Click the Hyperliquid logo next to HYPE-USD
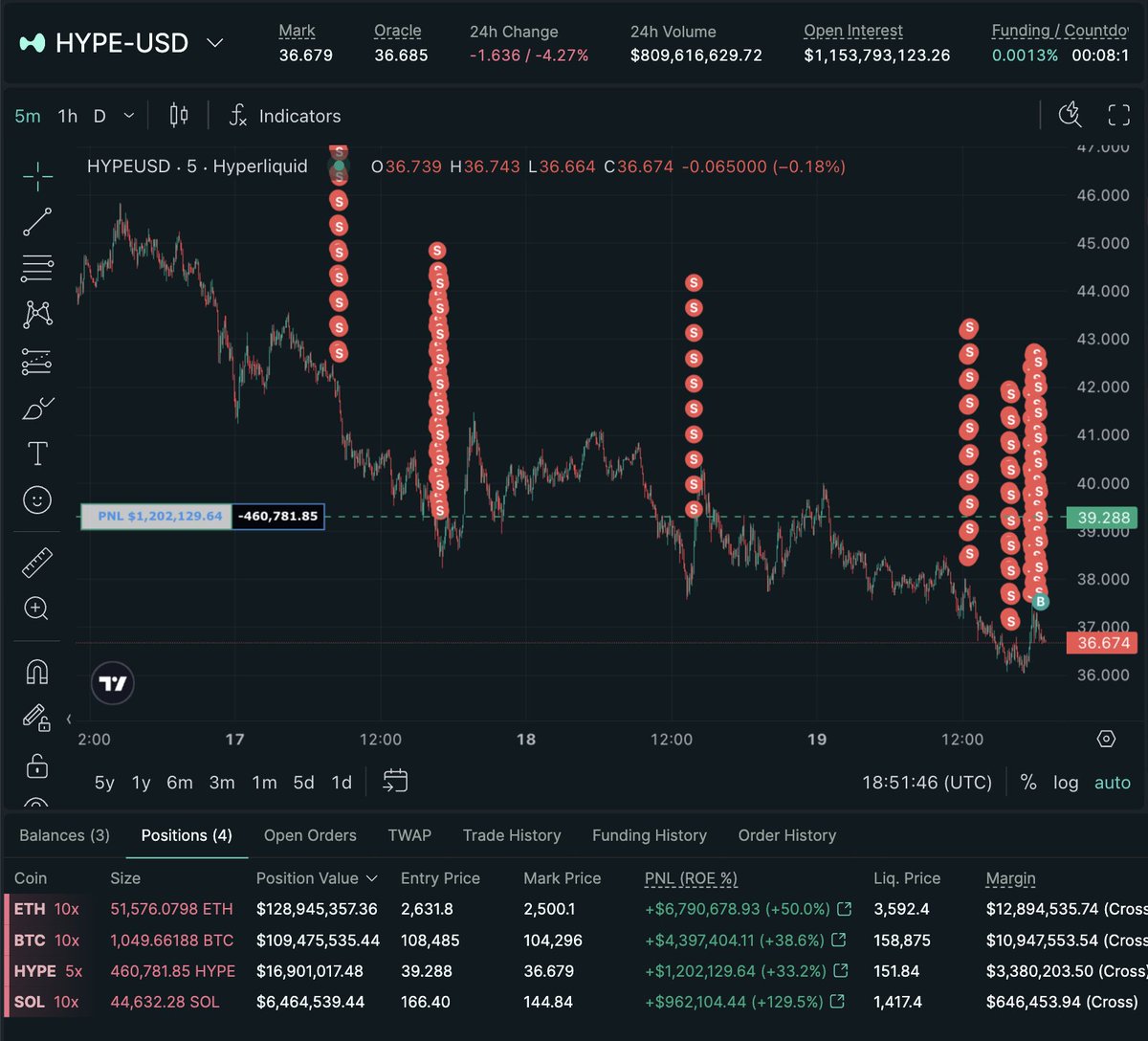This screenshot has height=1041, width=1148. 33,43
